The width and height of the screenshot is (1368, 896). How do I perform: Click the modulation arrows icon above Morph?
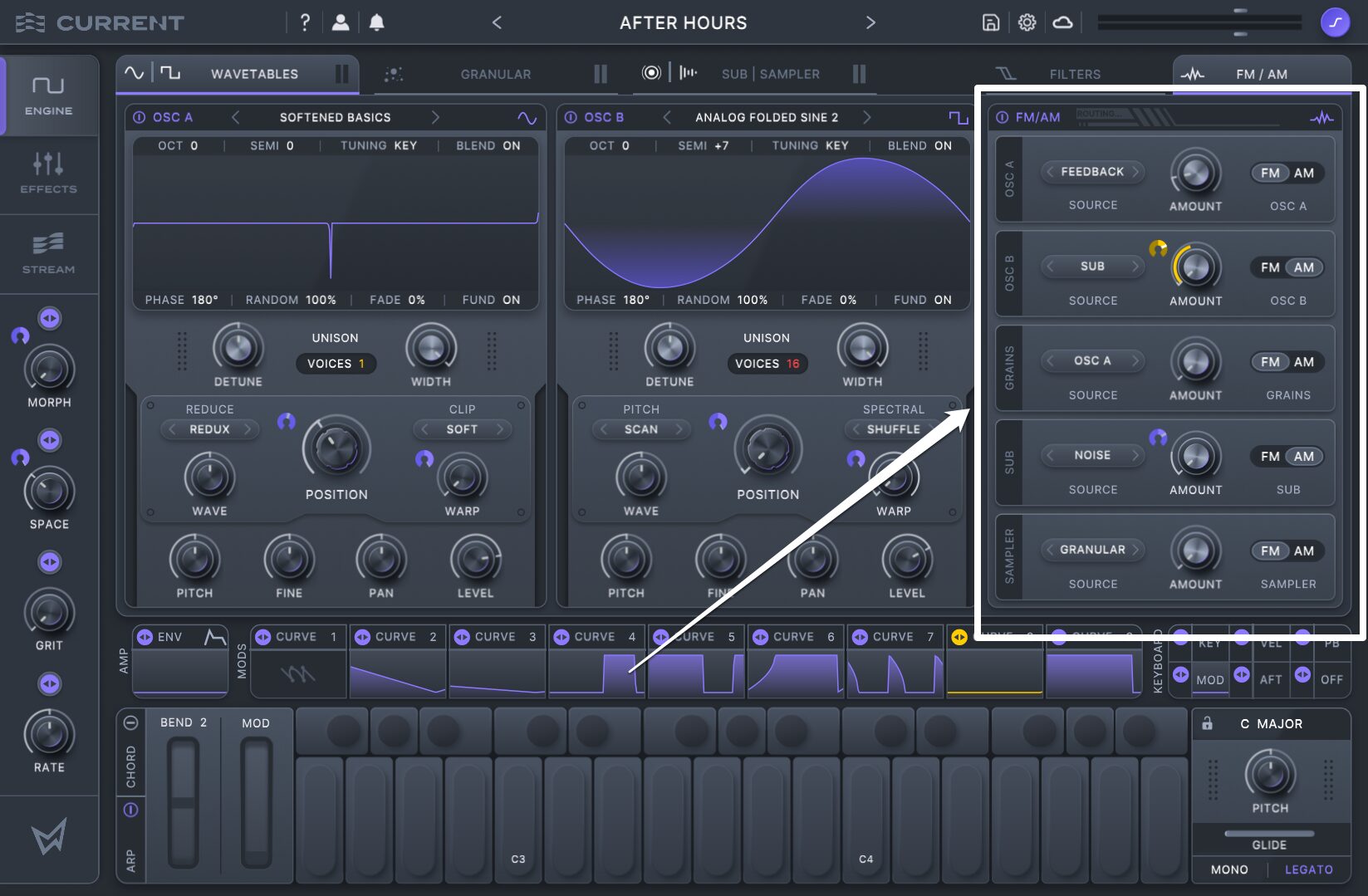[50, 318]
